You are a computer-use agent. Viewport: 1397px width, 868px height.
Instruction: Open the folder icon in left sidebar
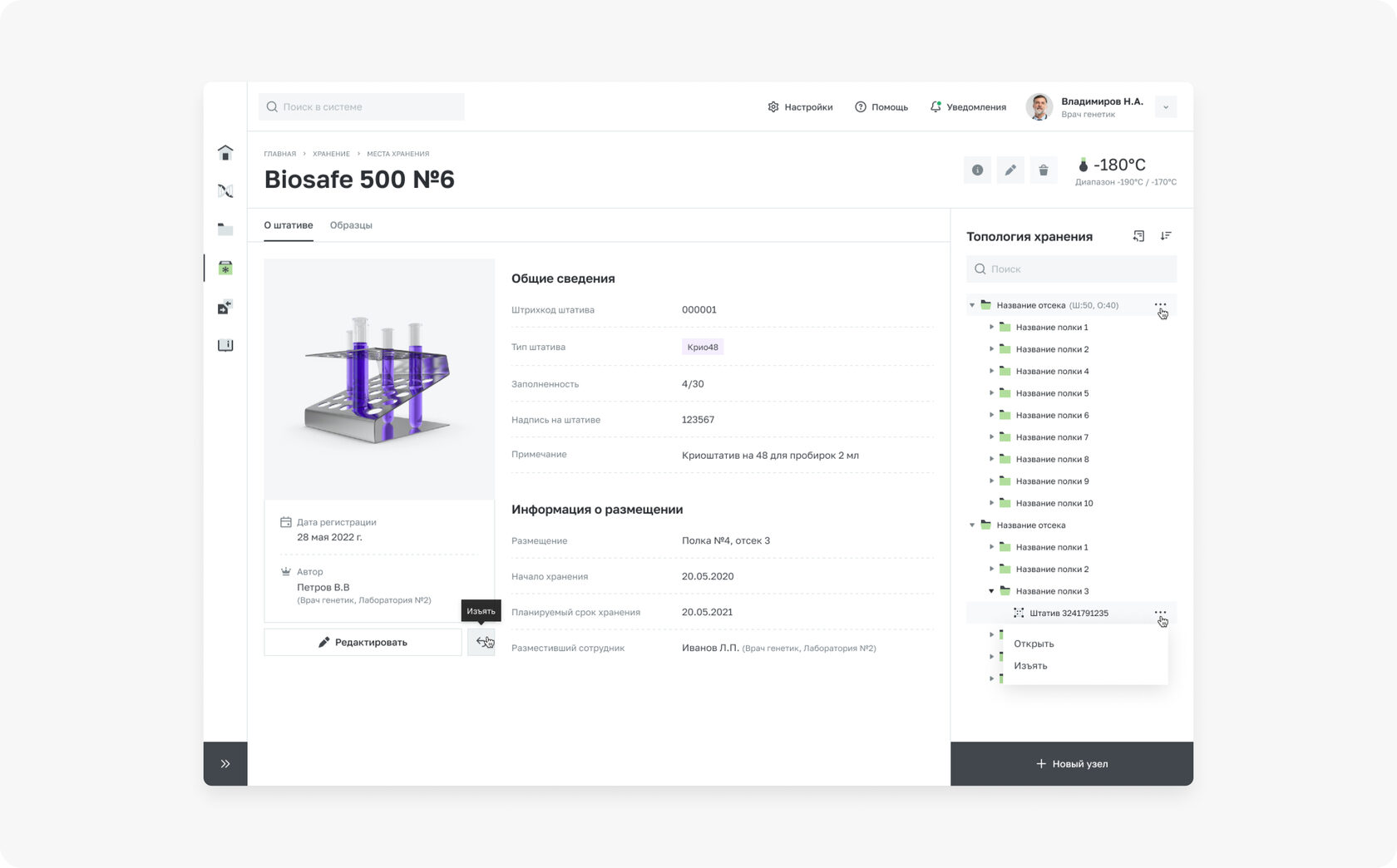[225, 229]
